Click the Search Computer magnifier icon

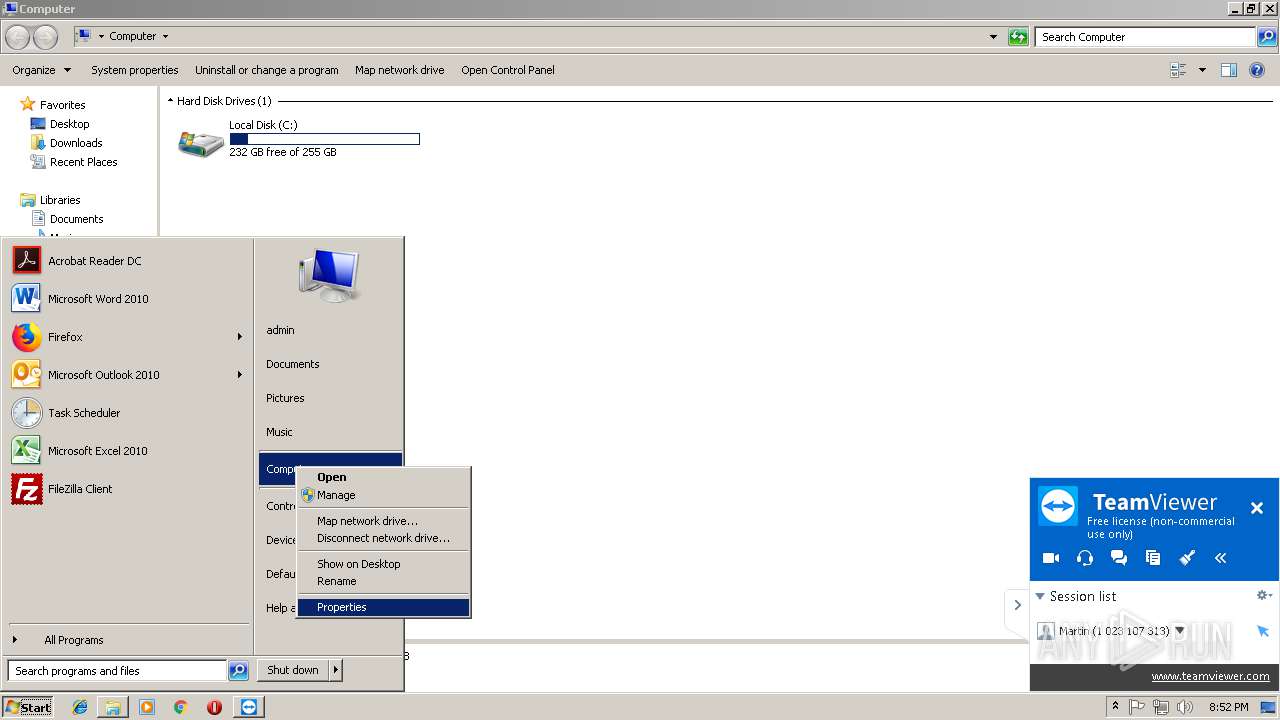pos(1266,37)
